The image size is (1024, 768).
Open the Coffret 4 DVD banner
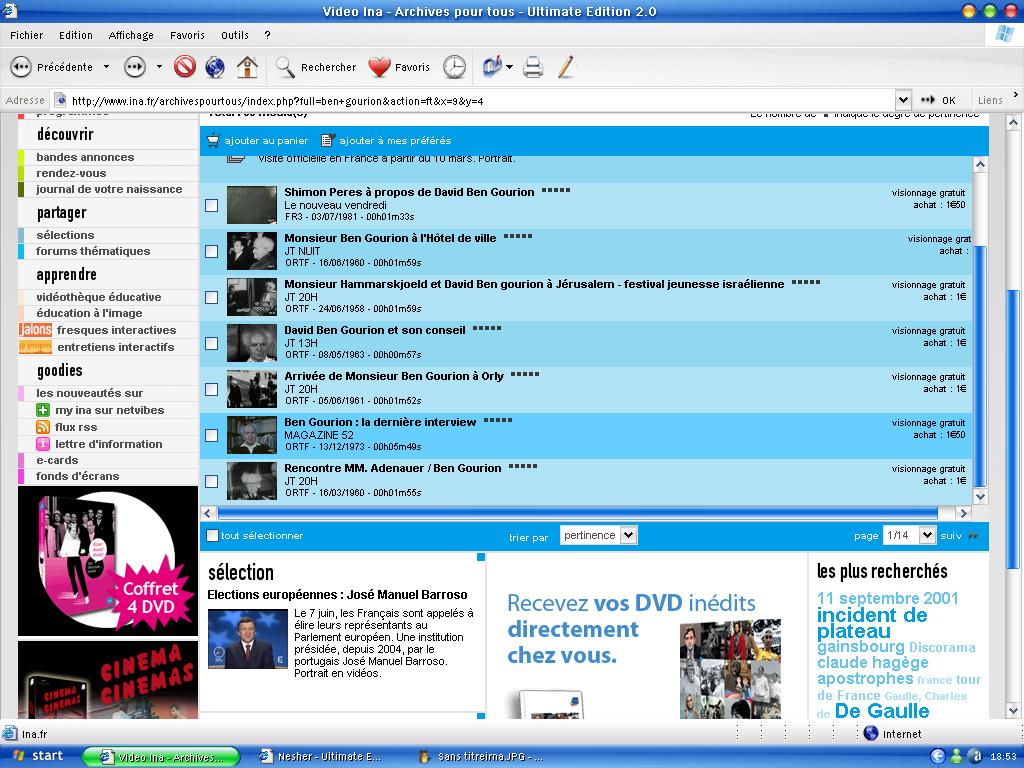pos(108,561)
